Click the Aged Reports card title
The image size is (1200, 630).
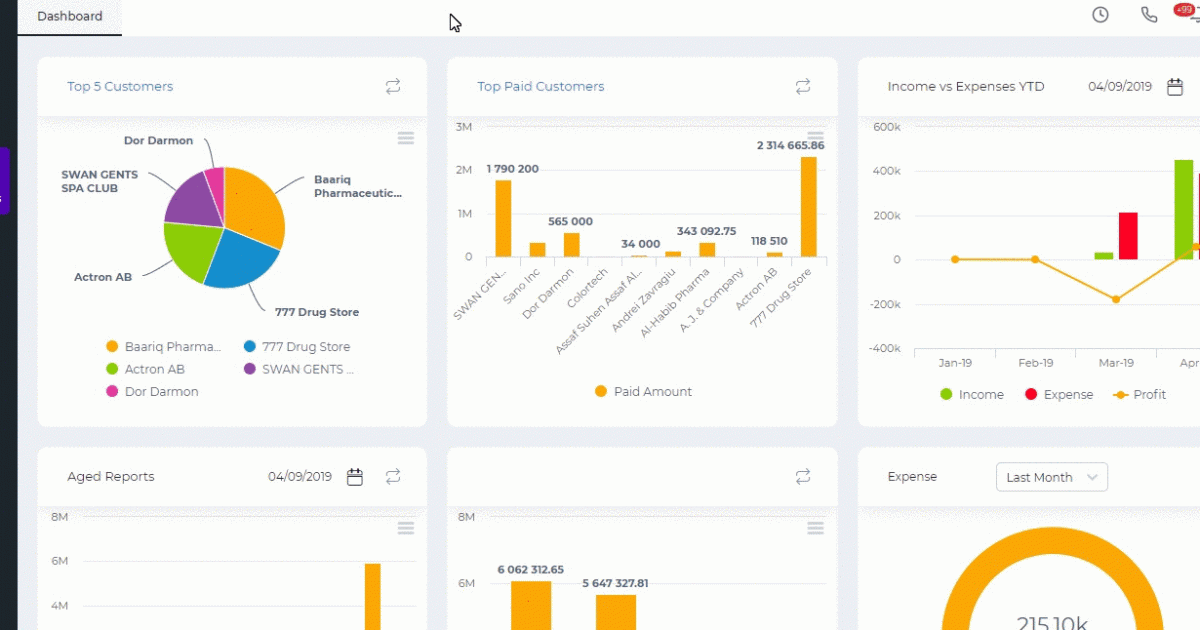(x=111, y=477)
